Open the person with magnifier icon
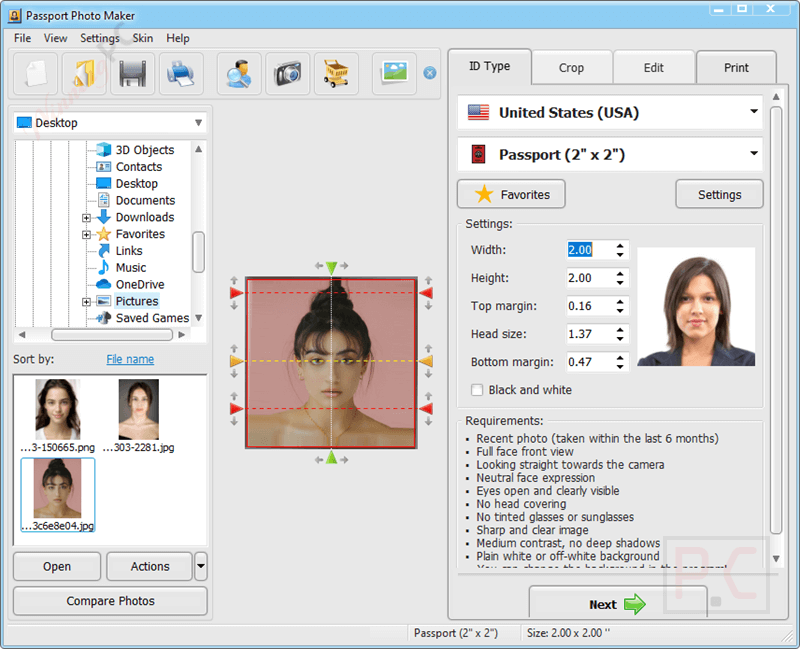This screenshot has width=800, height=649. (x=239, y=74)
